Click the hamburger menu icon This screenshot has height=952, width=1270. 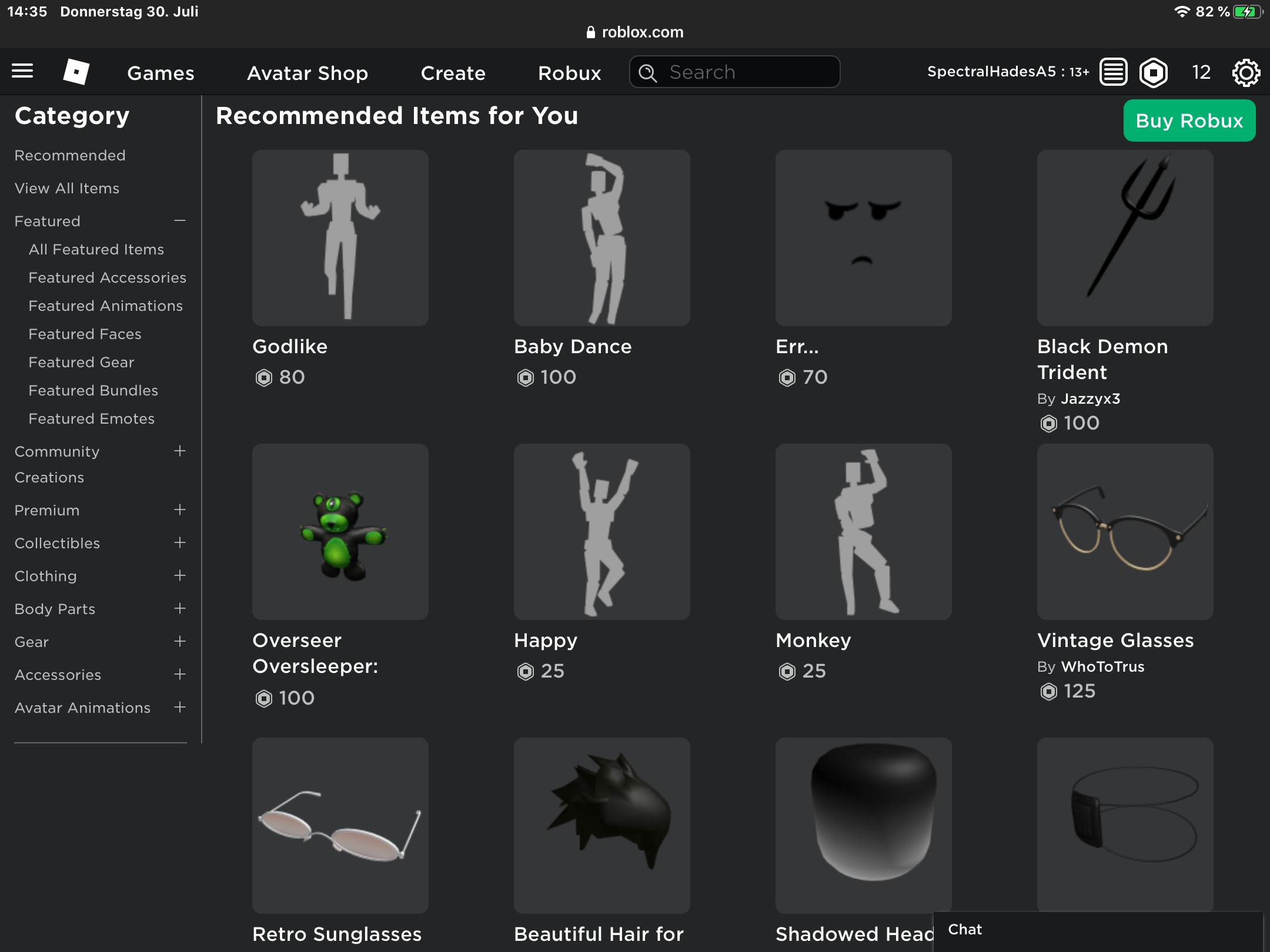point(22,71)
